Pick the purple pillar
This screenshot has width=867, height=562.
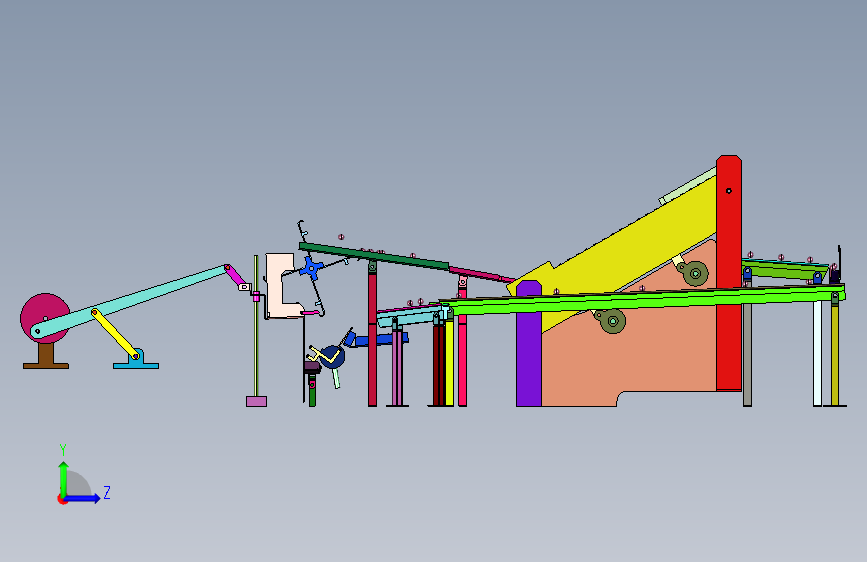pos(529,344)
